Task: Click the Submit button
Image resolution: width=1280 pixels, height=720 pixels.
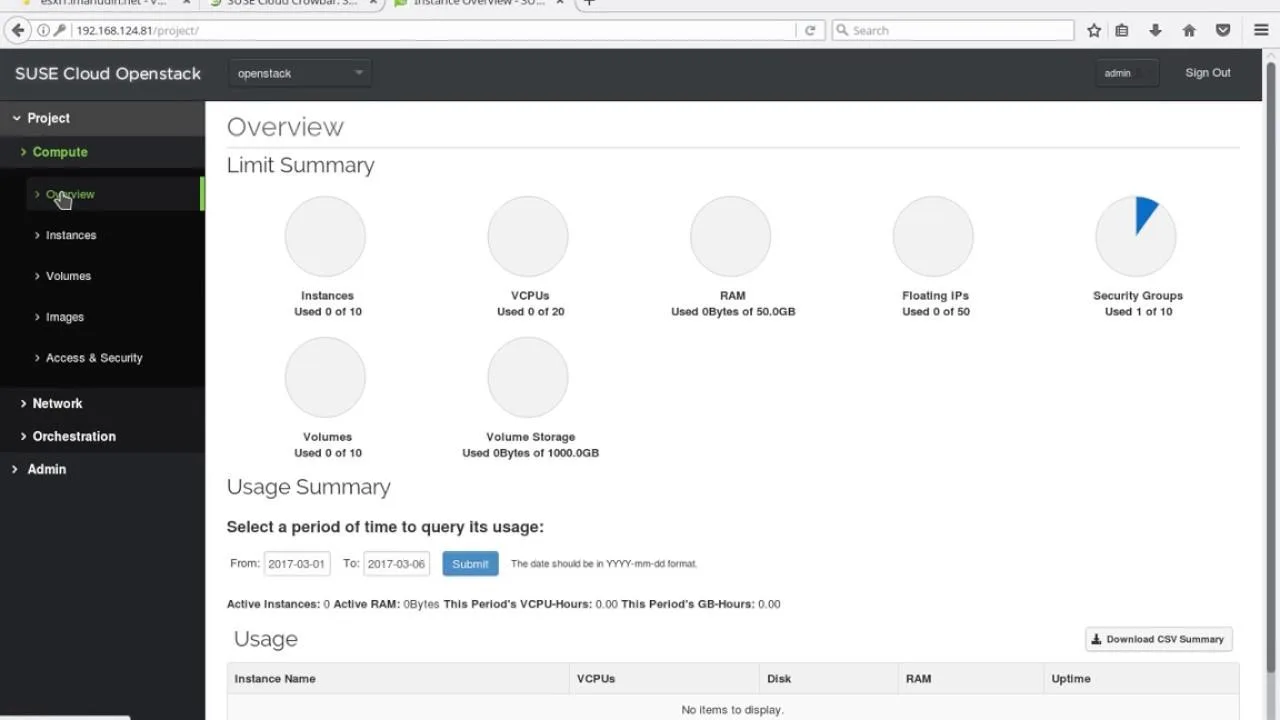Action: click(470, 564)
